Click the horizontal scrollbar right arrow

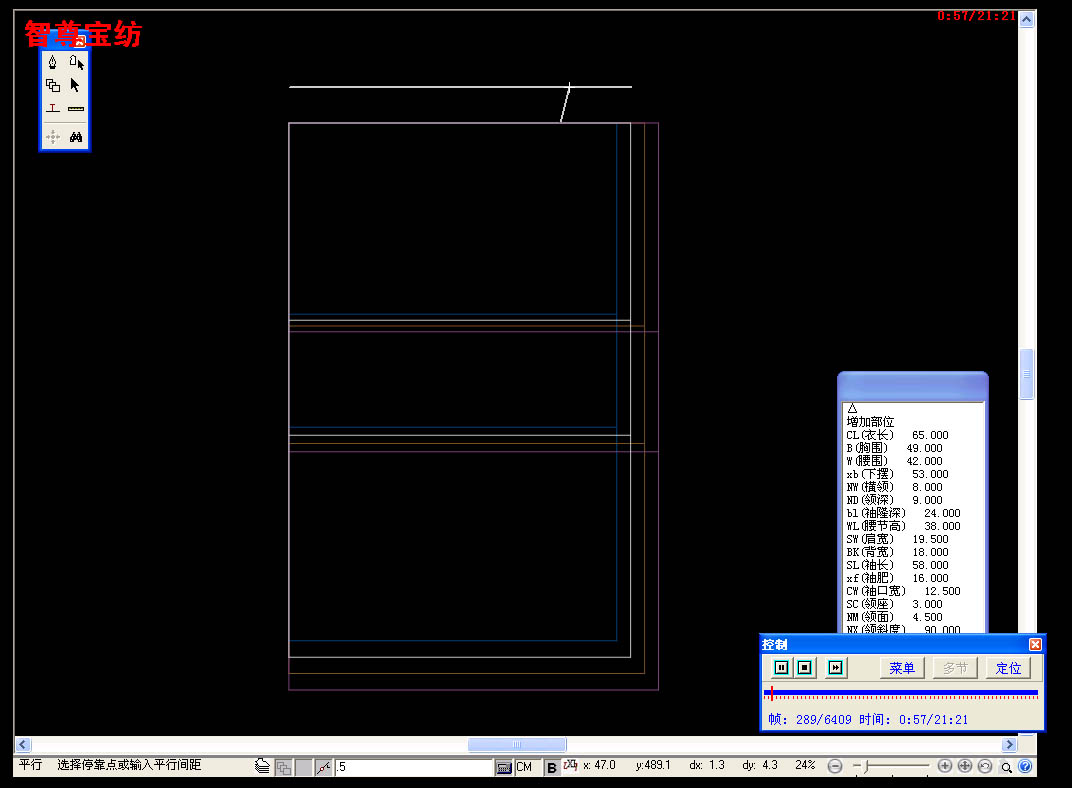(x=1009, y=744)
